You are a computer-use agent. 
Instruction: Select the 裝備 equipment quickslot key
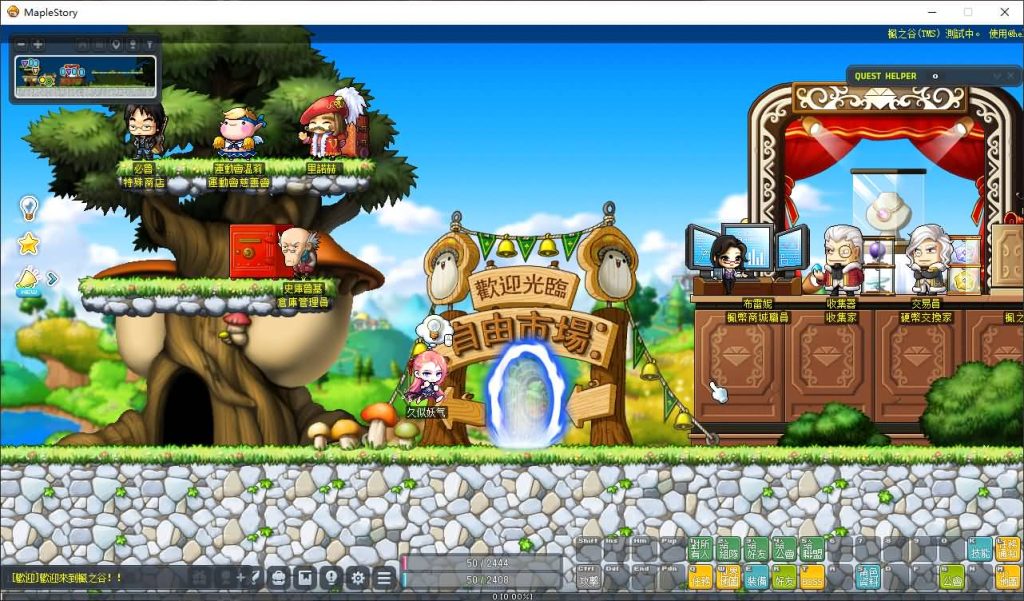coord(756,577)
